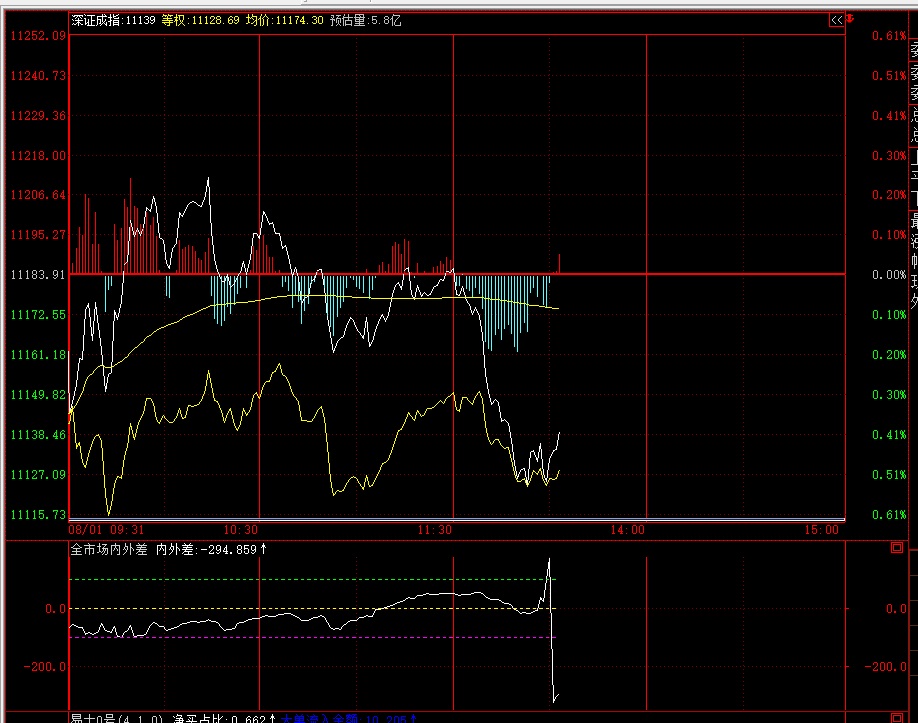This screenshot has height=723, width=918.
Task: Click the 内外差 value -294.859 readout
Action: click(x=205, y=549)
